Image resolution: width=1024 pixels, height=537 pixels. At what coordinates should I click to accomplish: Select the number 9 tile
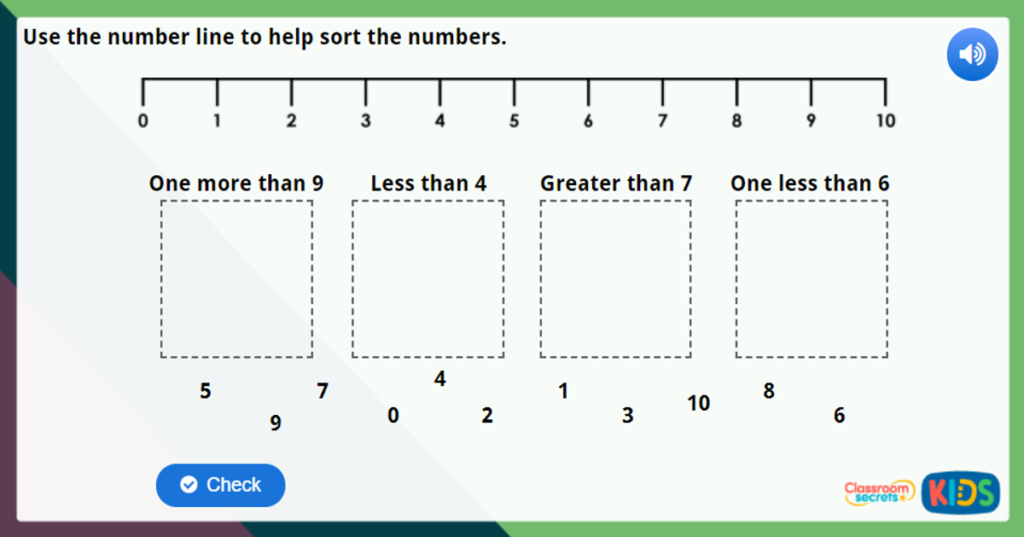click(275, 424)
